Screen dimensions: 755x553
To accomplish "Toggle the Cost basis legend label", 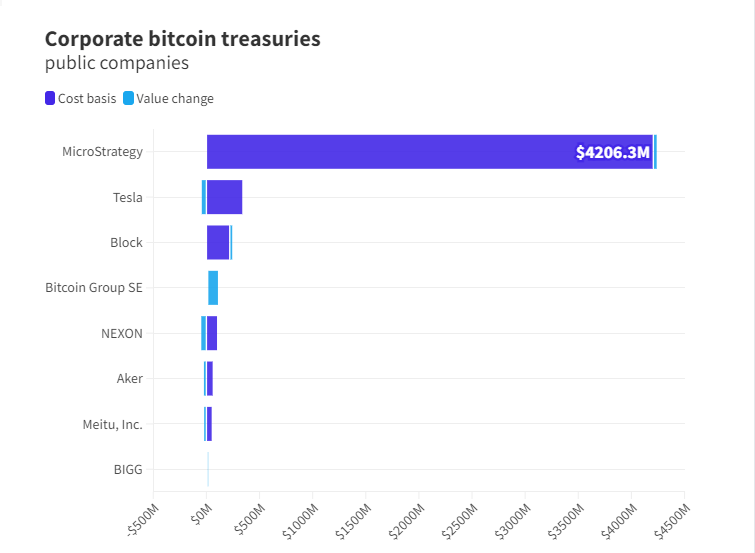I will pos(87,98).
